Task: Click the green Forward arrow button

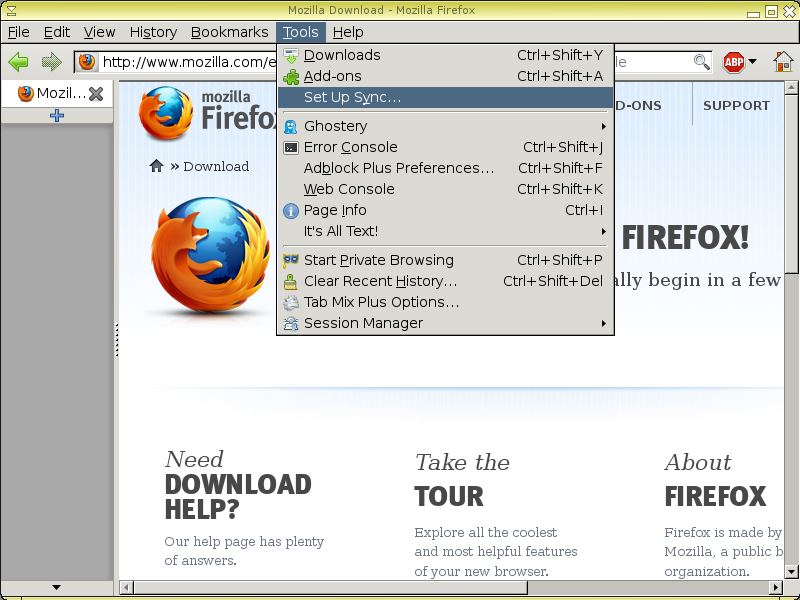Action: click(52, 62)
